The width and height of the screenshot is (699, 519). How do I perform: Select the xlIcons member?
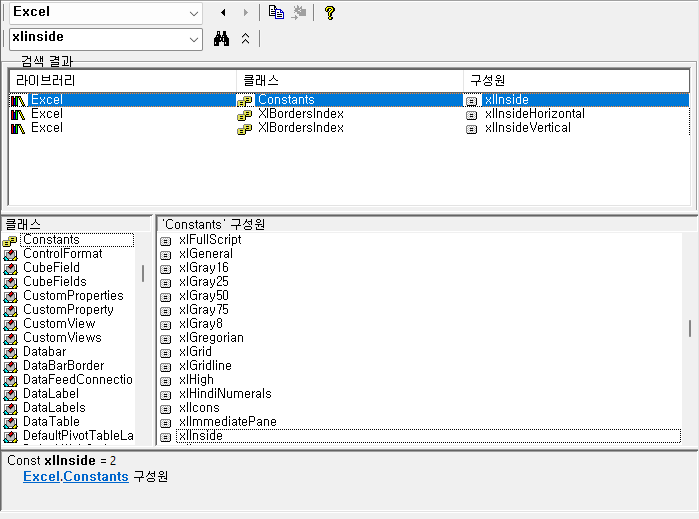[199, 408]
